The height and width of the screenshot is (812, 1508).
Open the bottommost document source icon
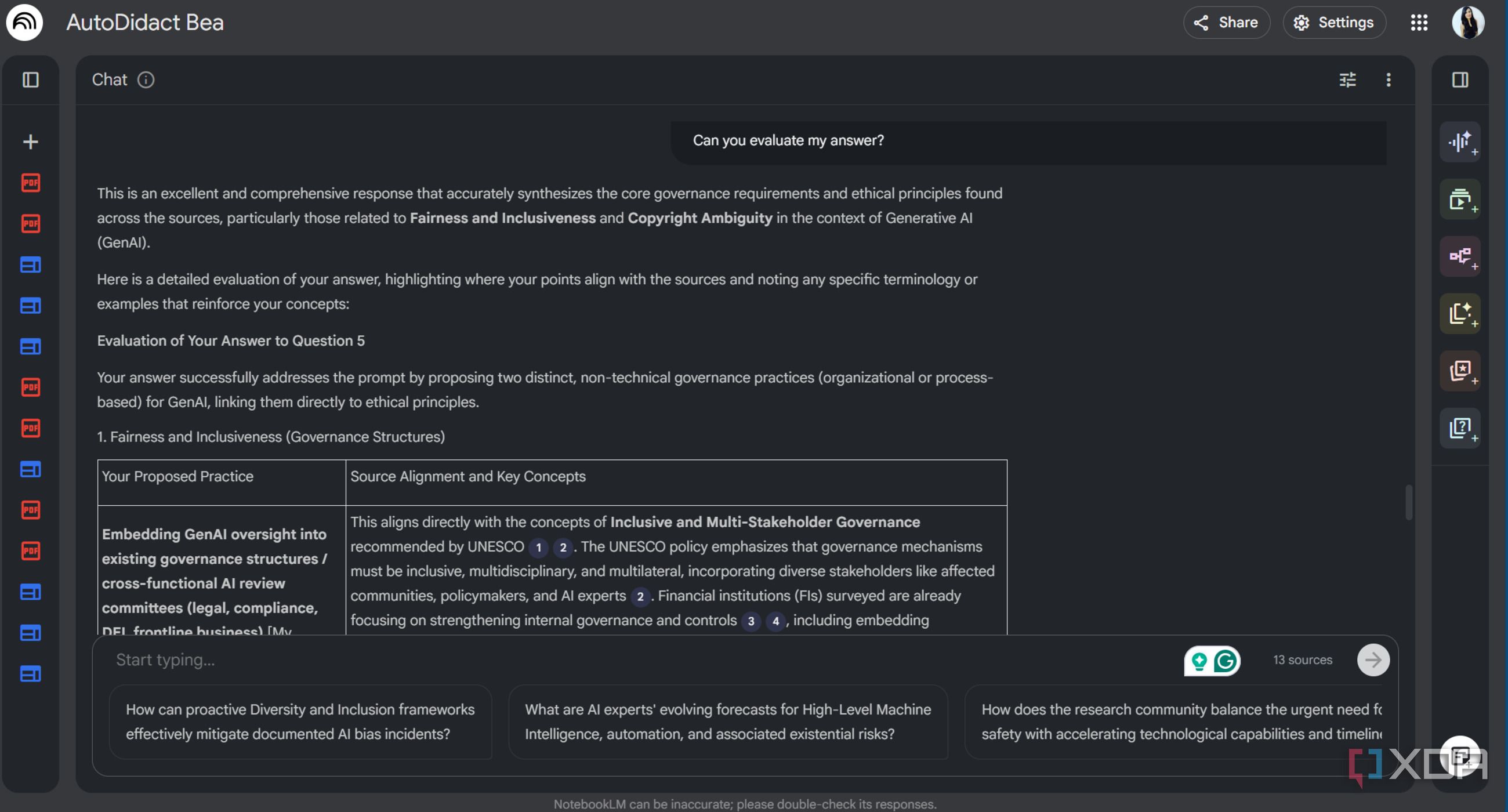point(30,674)
